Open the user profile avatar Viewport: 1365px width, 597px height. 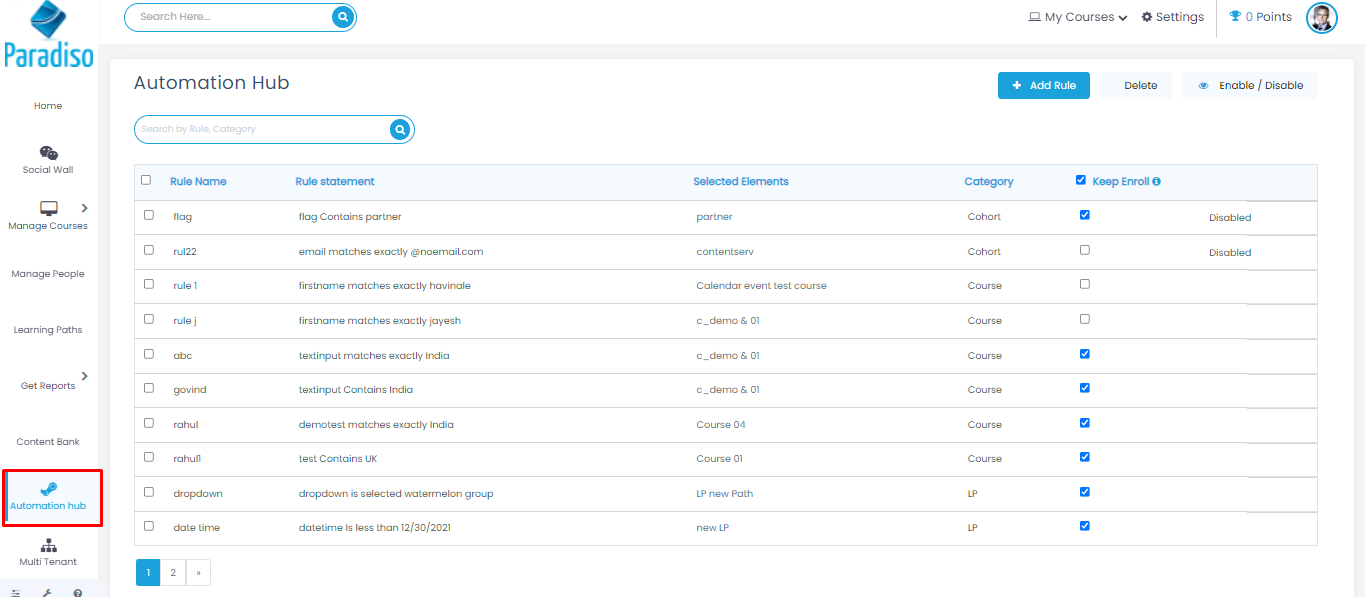pyautogui.click(x=1321, y=17)
